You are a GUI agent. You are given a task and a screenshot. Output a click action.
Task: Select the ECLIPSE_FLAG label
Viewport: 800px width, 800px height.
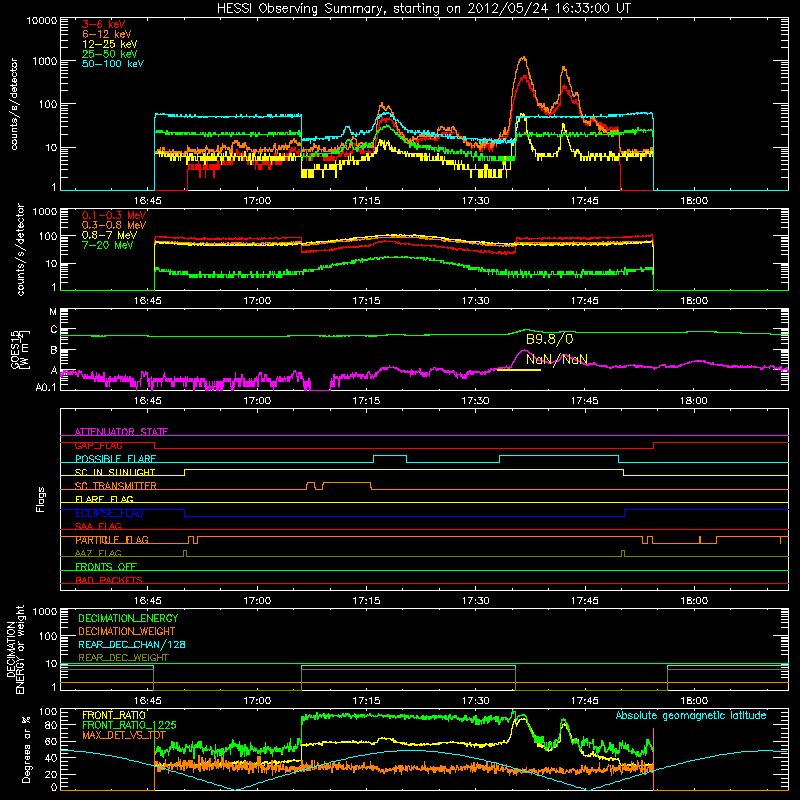point(109,513)
